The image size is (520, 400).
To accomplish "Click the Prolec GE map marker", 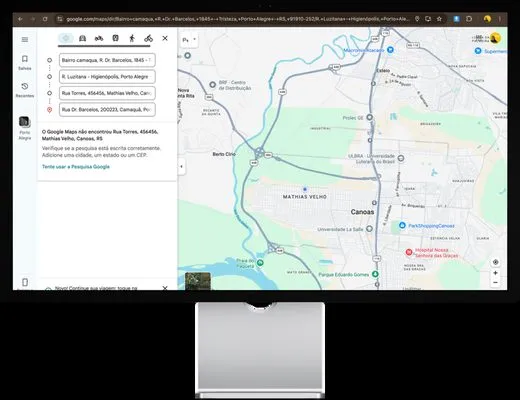I will [x=369, y=117].
